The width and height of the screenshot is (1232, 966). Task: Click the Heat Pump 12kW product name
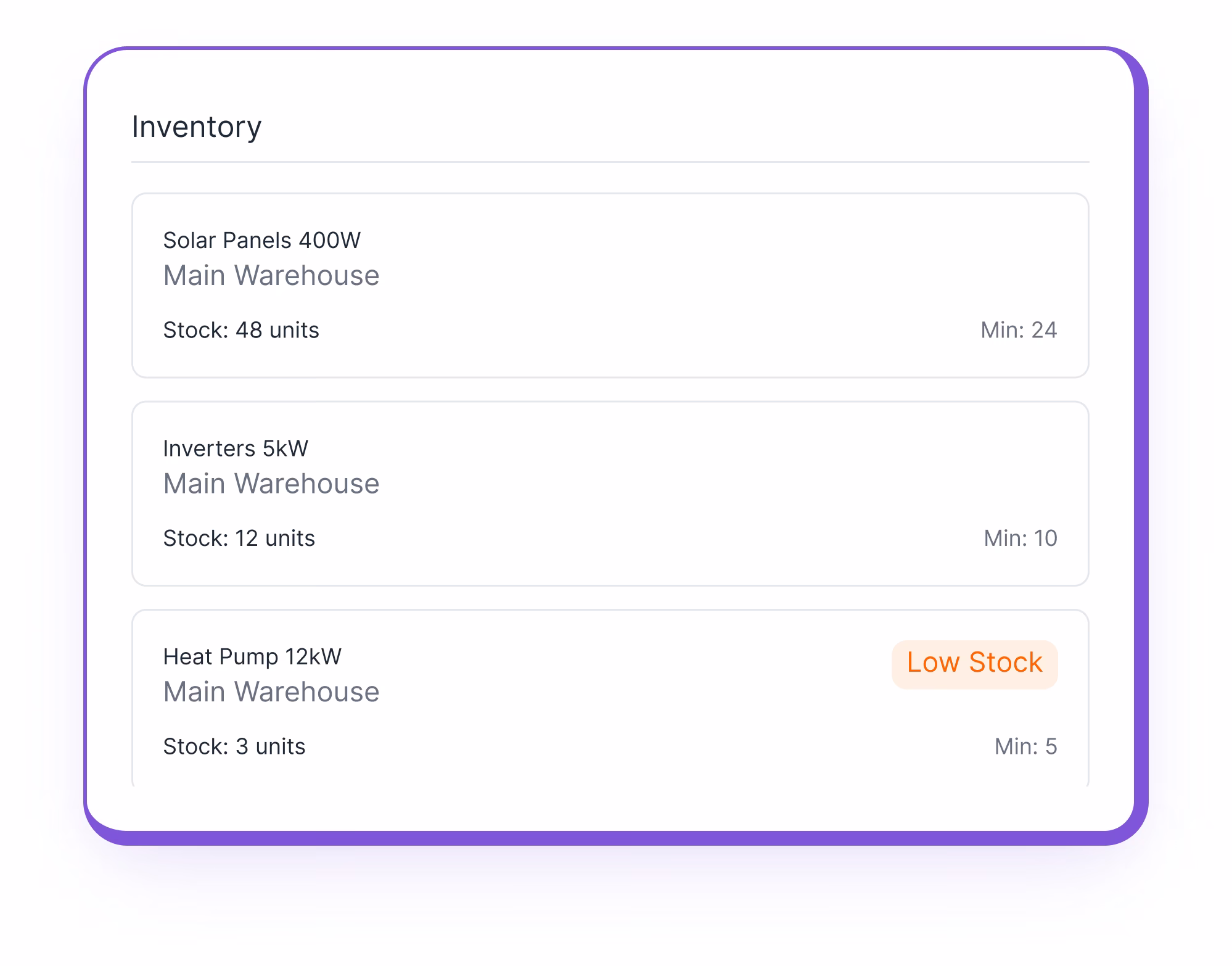point(252,656)
